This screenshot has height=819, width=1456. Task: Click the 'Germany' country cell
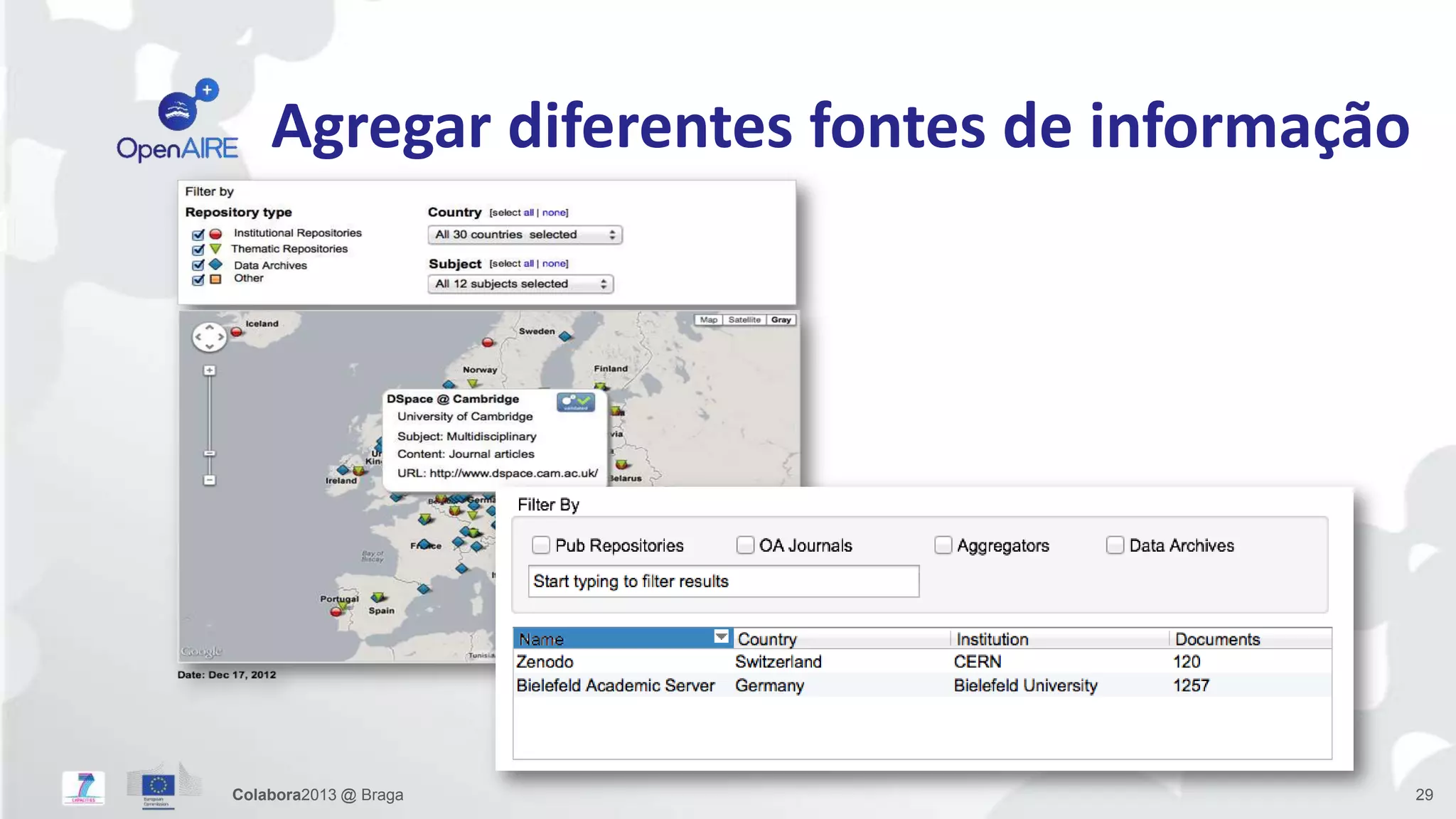pyautogui.click(x=769, y=685)
